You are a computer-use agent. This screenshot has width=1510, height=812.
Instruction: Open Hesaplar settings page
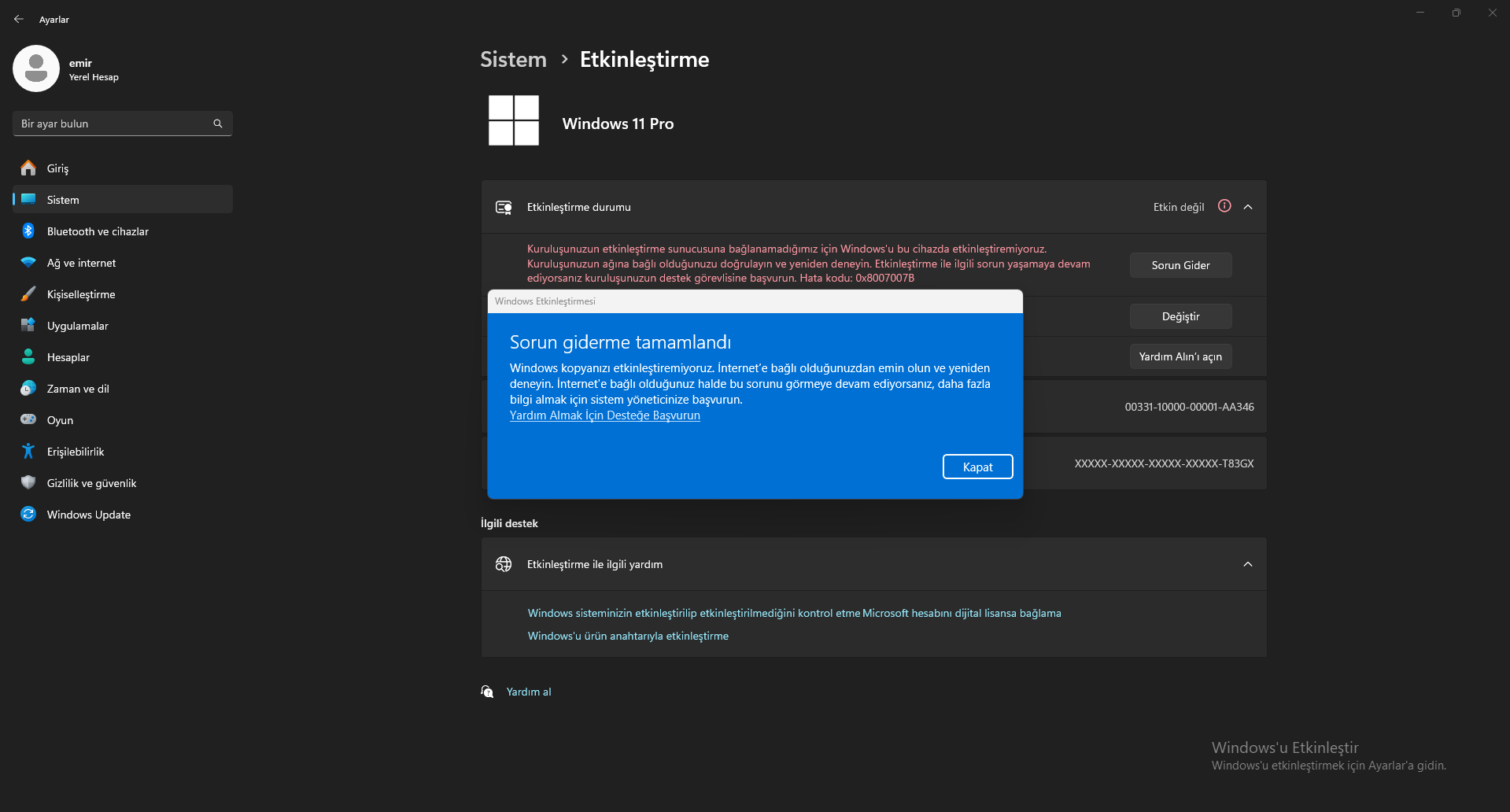123,357
